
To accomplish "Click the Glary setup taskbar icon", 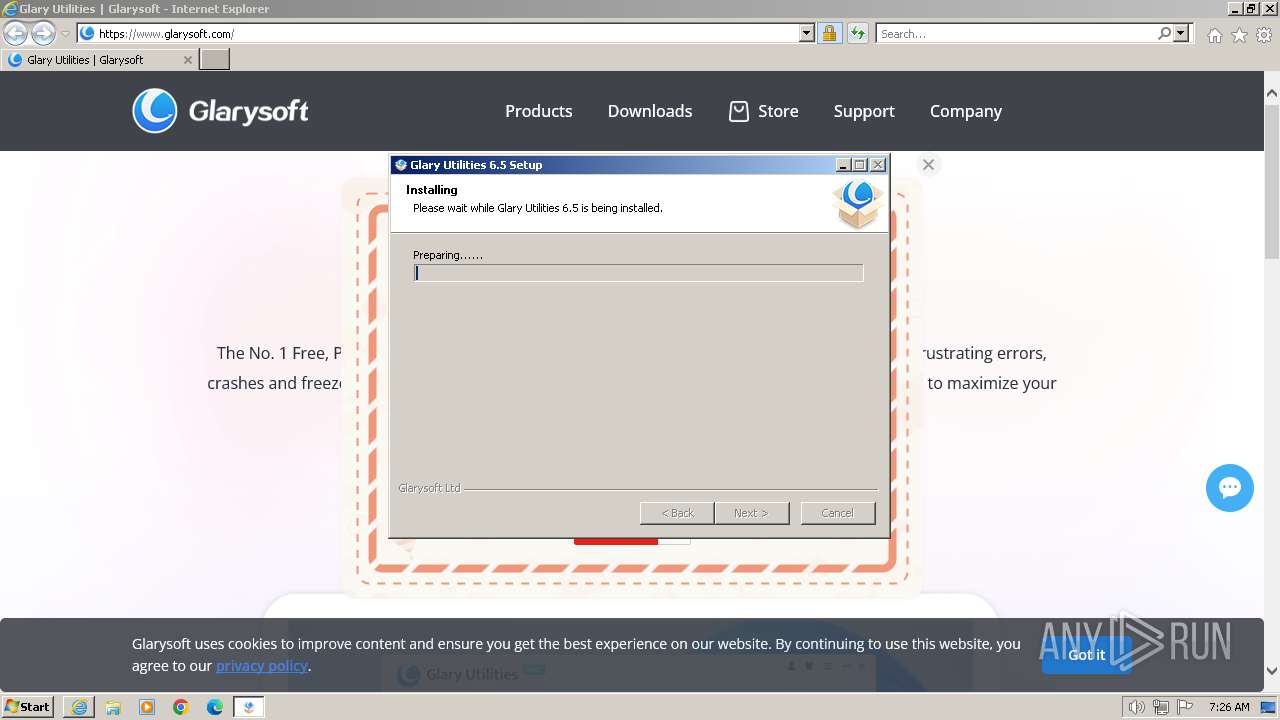I will click(249, 707).
